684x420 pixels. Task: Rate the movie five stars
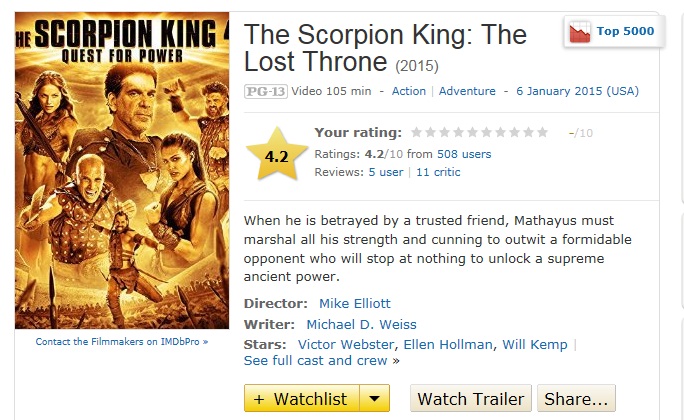473,132
